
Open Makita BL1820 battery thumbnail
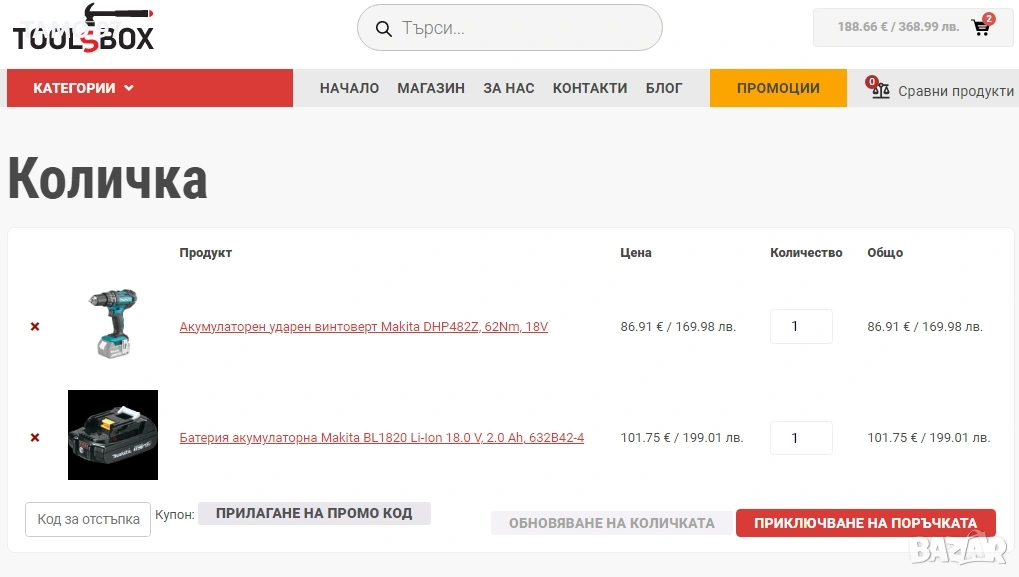click(x=113, y=435)
